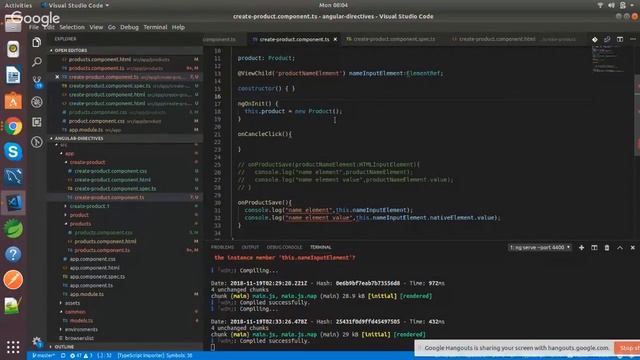Open the Debug view (crossed bug icon)

37,102
